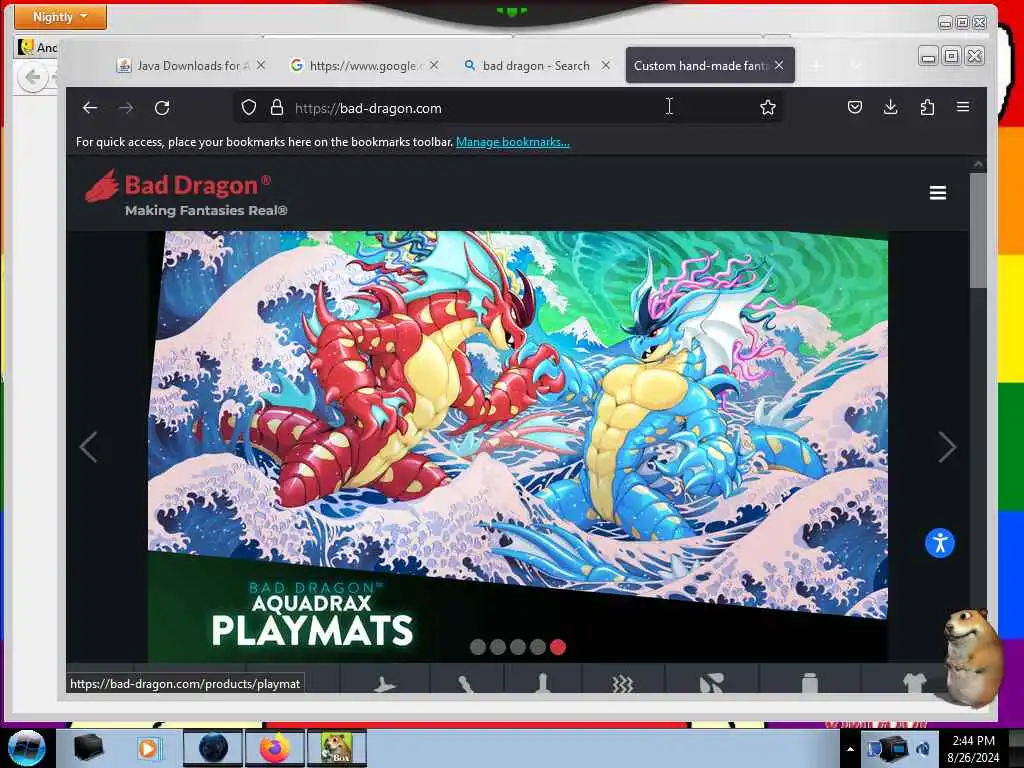Open the blue accessibility widget
The height and width of the screenshot is (768, 1024).
[940, 543]
